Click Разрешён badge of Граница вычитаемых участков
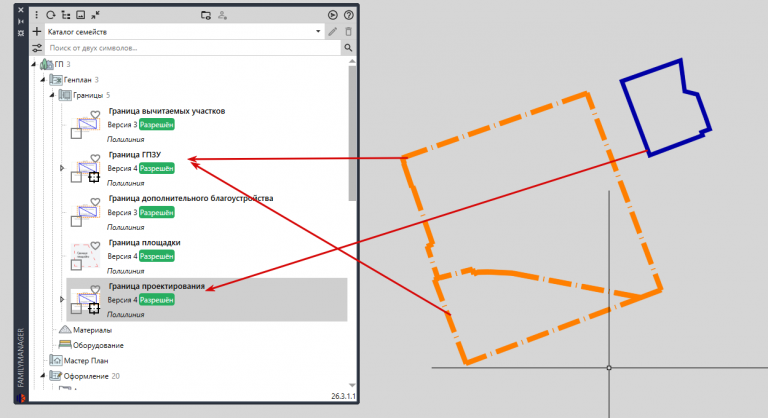768x418 pixels. [x=157, y=124]
